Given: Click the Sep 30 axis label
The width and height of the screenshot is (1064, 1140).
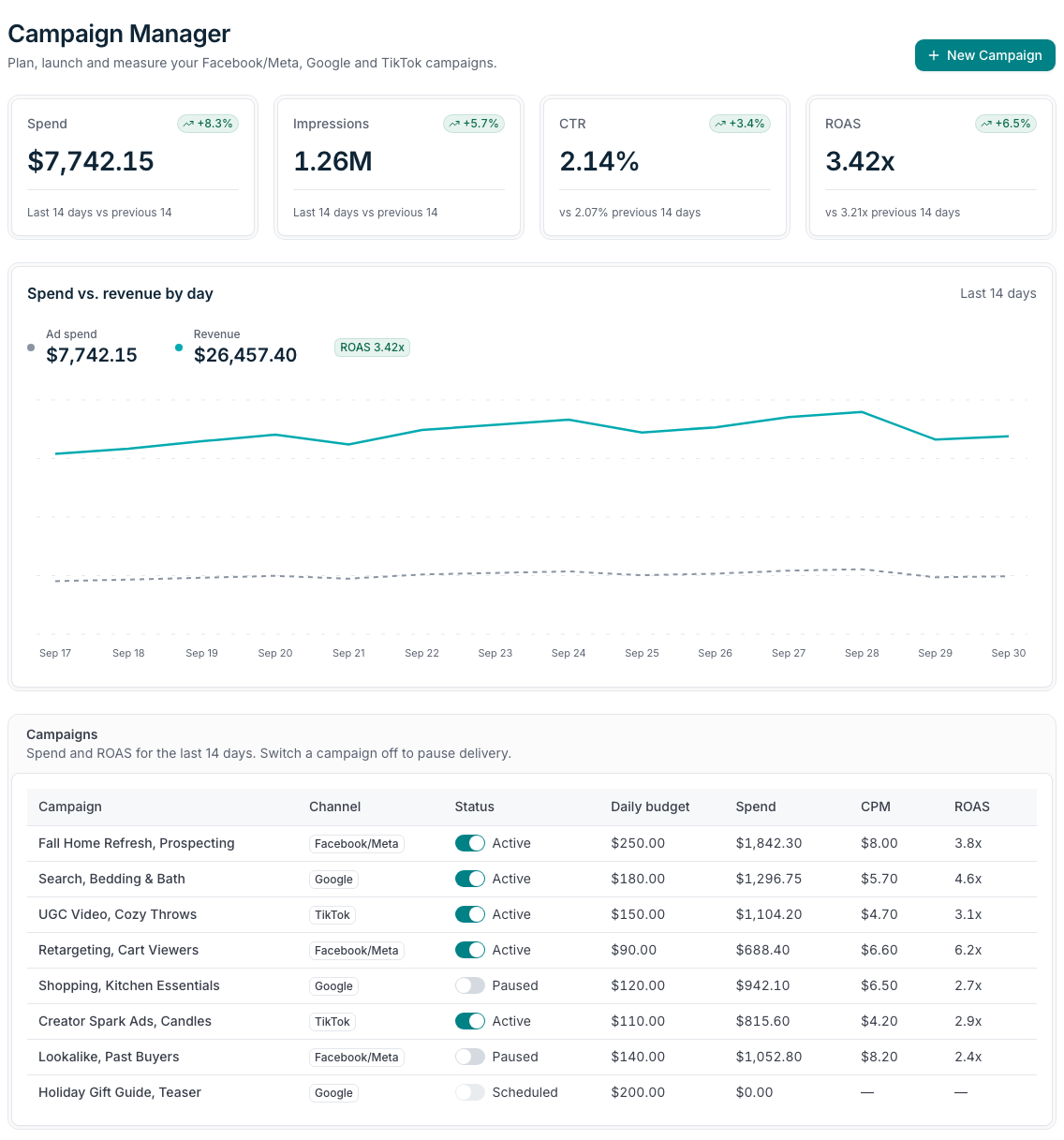Looking at the screenshot, I should coord(1009,653).
